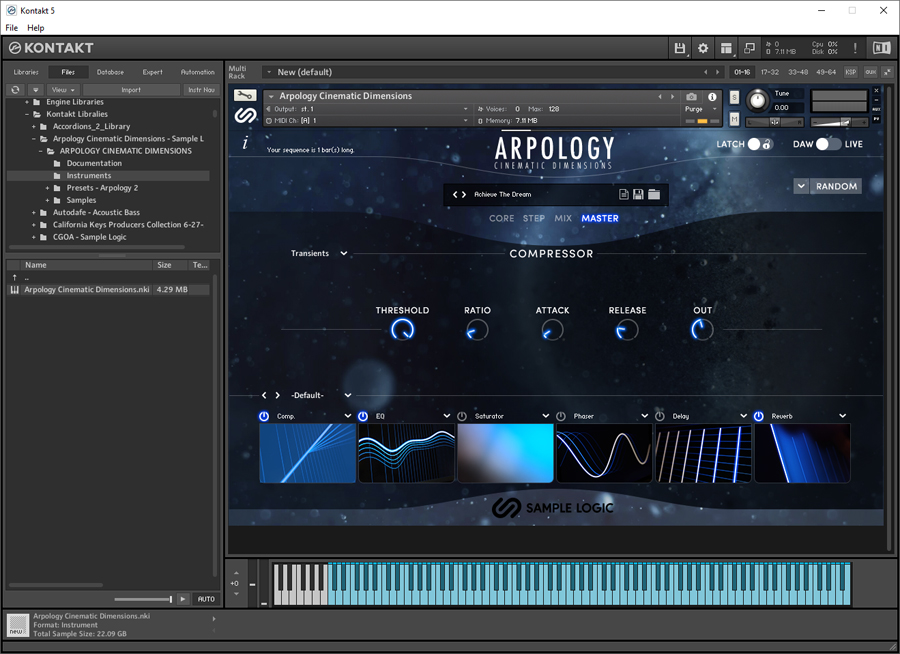Click the italic i info icon
The height and width of the screenshot is (654, 900).
245,143
